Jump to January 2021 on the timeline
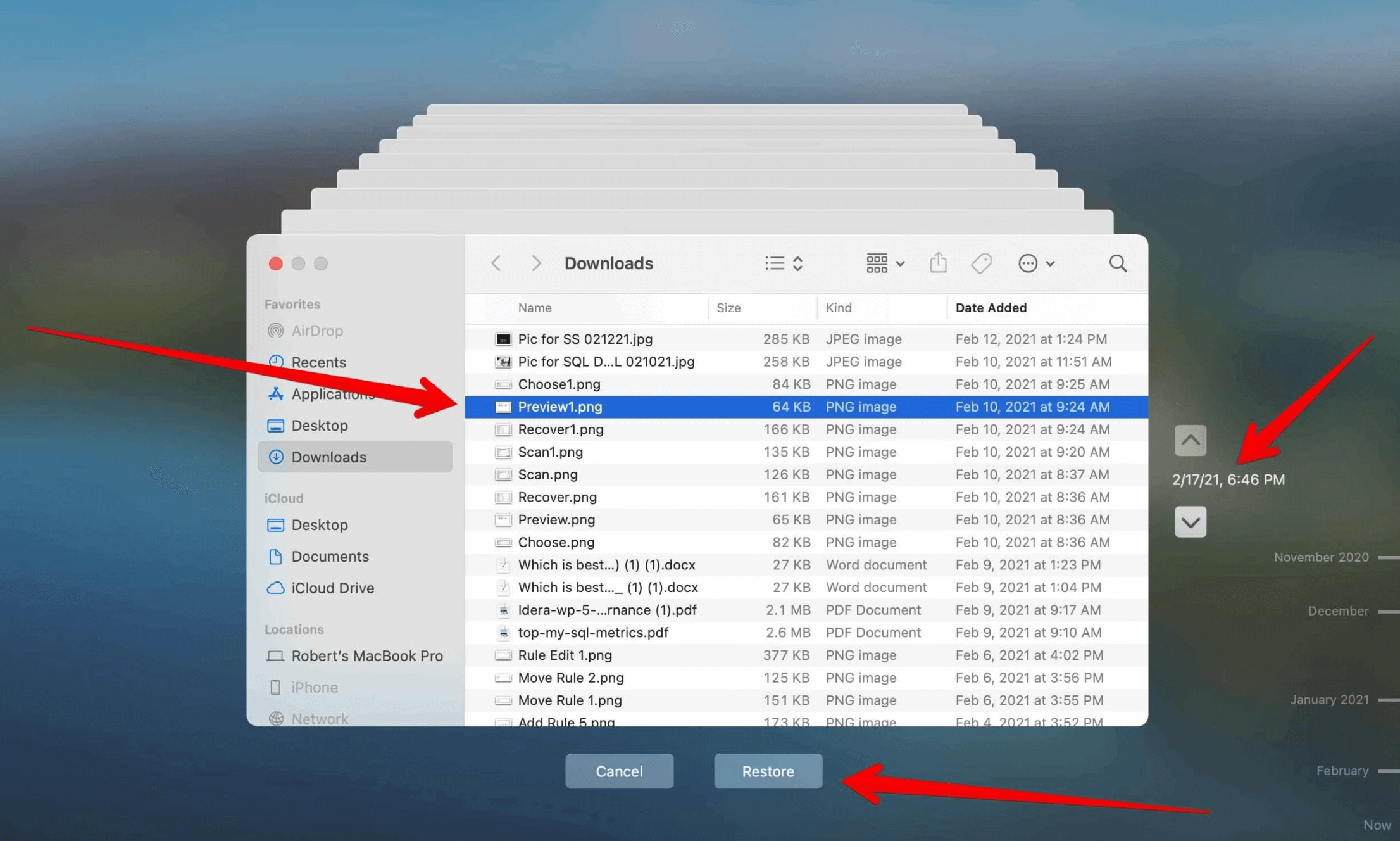Screen dimensions: 1400x841 click(x=1328, y=699)
